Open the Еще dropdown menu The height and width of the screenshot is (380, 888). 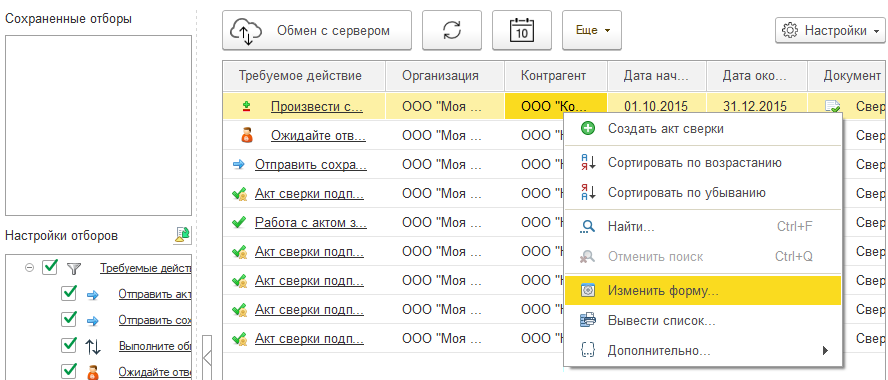point(592,31)
